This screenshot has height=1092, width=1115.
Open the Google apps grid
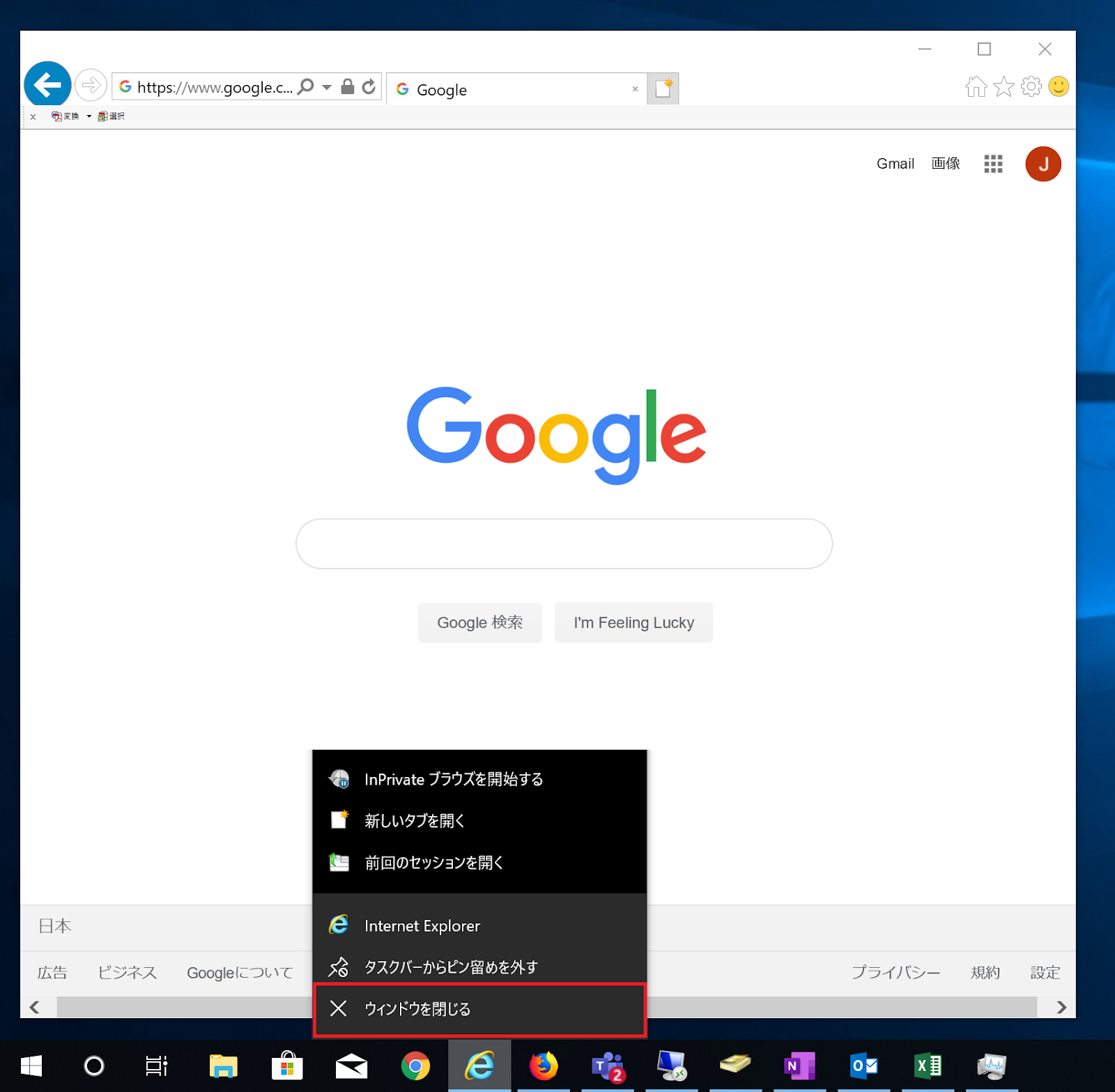pos(993,164)
